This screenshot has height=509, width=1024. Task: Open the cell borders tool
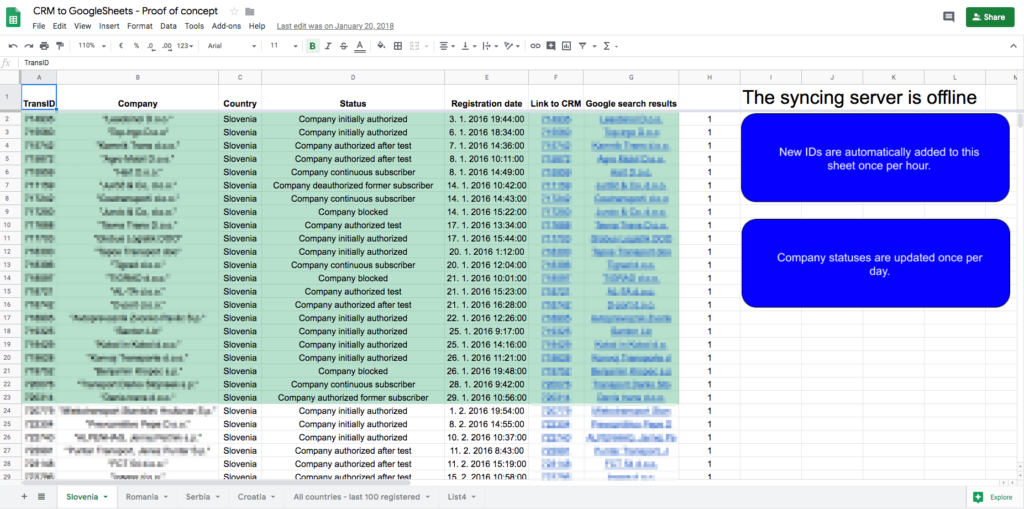point(398,45)
